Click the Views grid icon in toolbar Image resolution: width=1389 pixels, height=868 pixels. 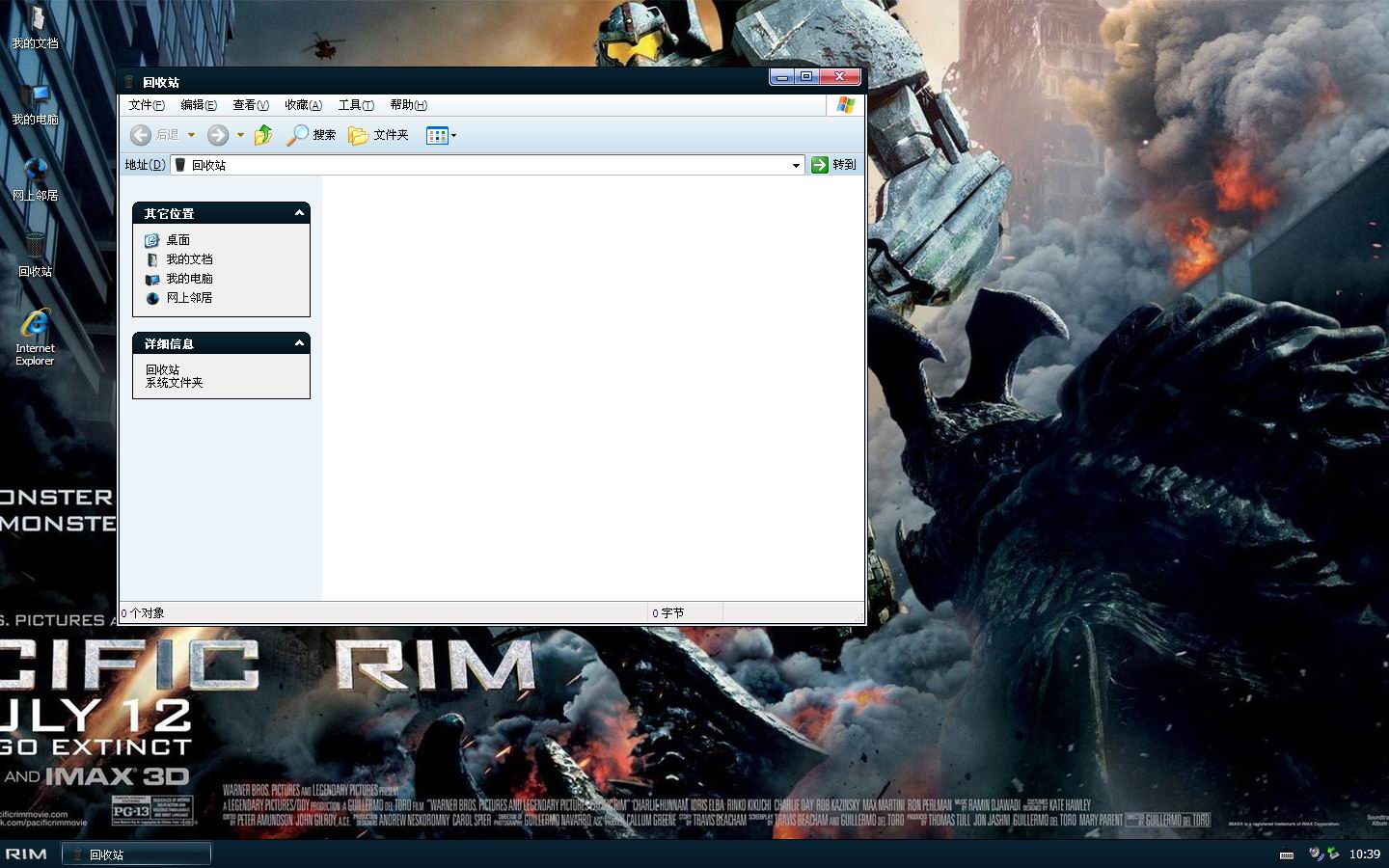(x=437, y=135)
